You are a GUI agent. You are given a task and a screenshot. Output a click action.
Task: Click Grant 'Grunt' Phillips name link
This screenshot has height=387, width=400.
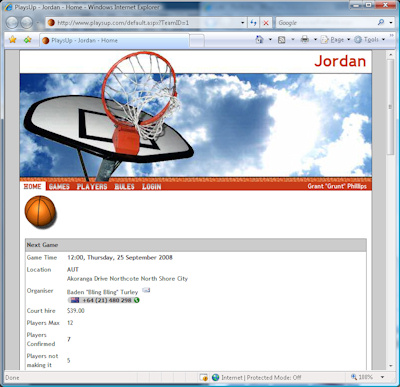pos(337,186)
